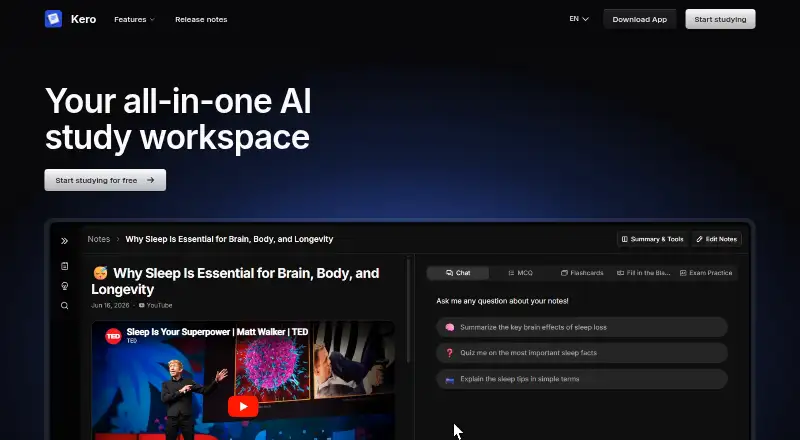The width and height of the screenshot is (800, 440).
Task: Expand the Features dropdown menu
Action: point(134,19)
